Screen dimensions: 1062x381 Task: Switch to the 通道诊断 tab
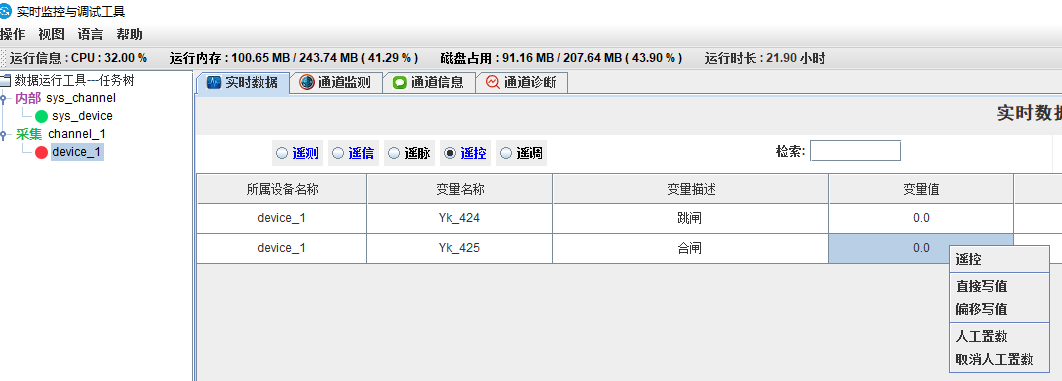(x=522, y=83)
